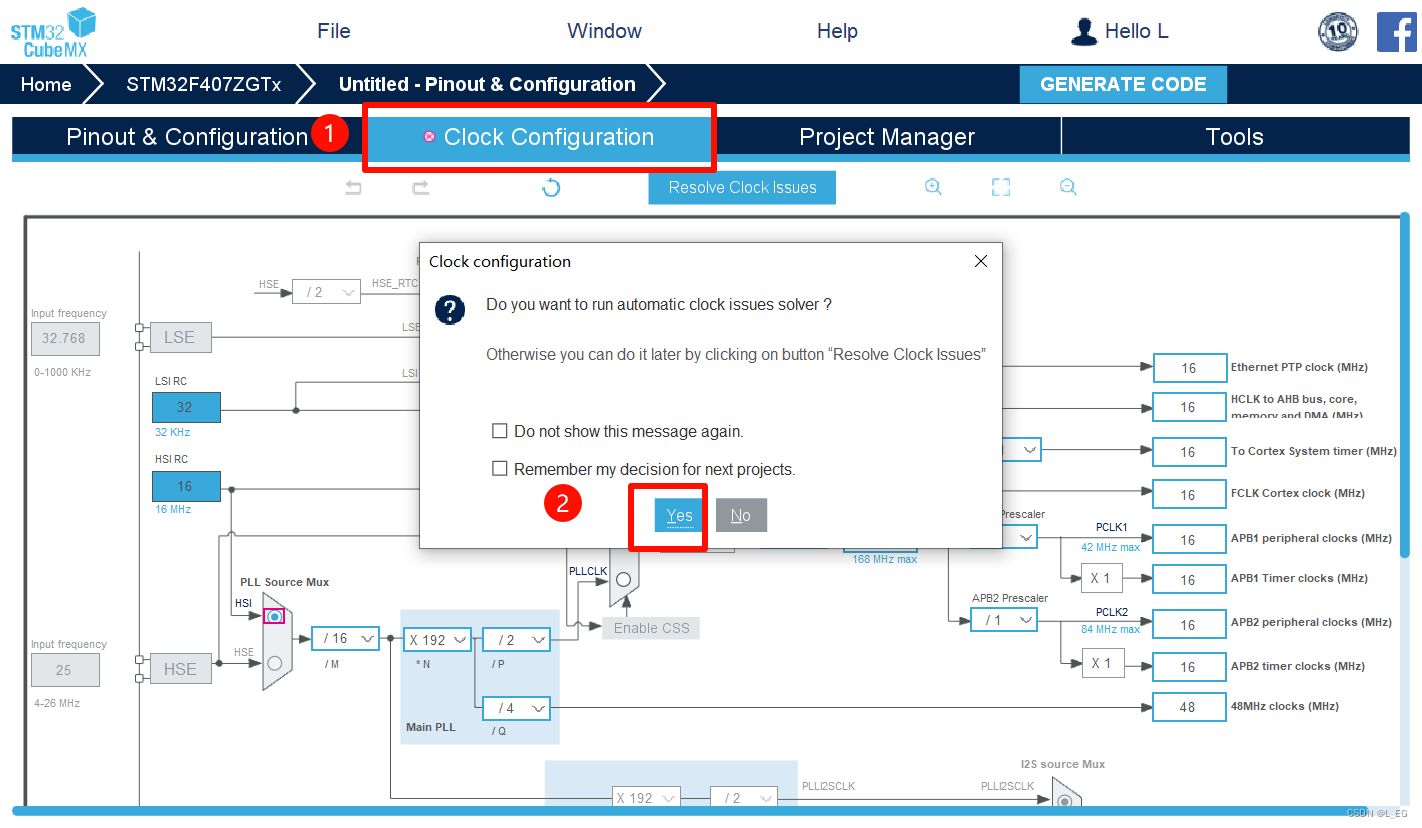Screen dimensions: 1422x828
Task: Click the System Clock Mux PLLCLK block
Action: pos(624,579)
